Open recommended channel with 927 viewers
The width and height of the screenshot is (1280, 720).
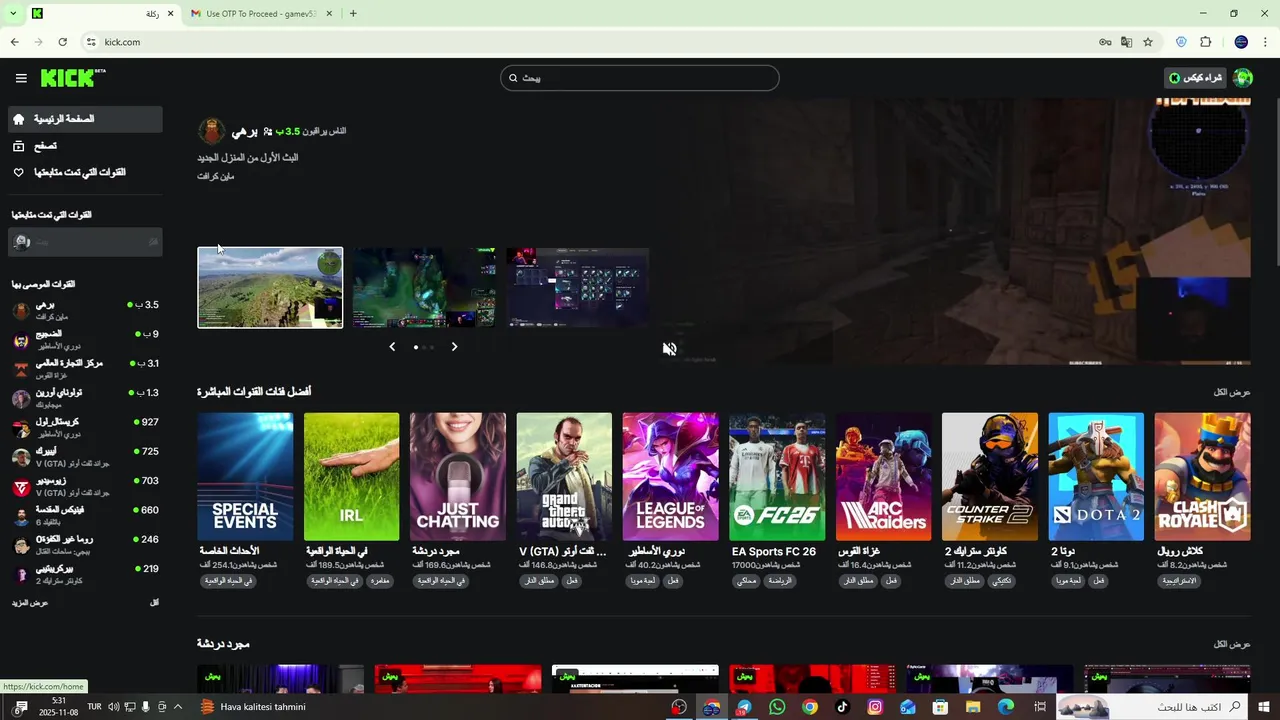[85, 427]
